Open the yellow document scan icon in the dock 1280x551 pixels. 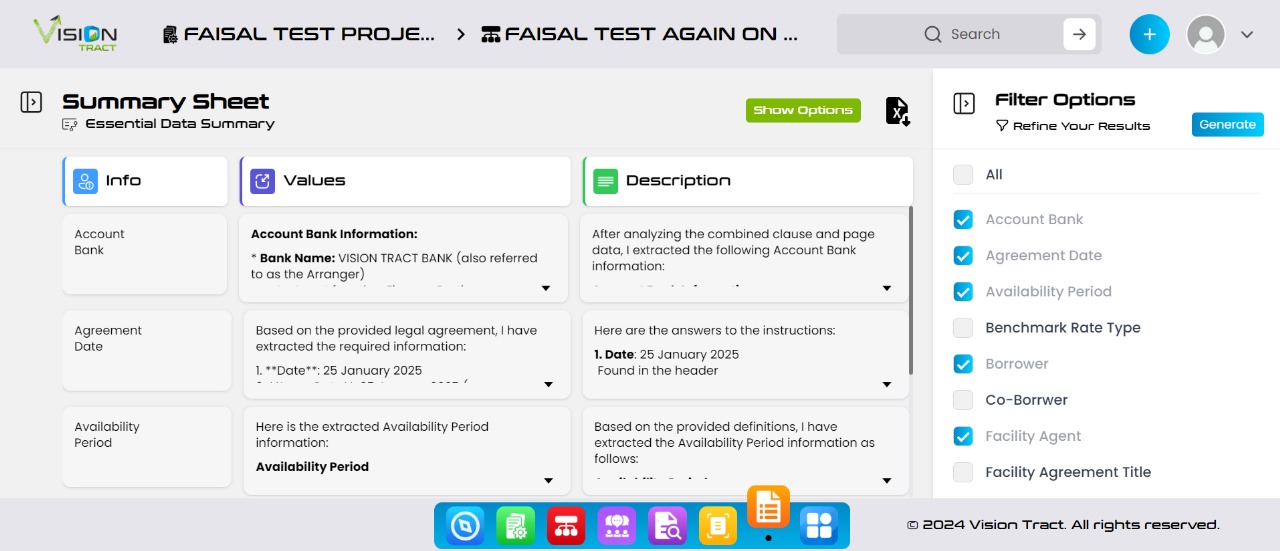tap(717, 525)
